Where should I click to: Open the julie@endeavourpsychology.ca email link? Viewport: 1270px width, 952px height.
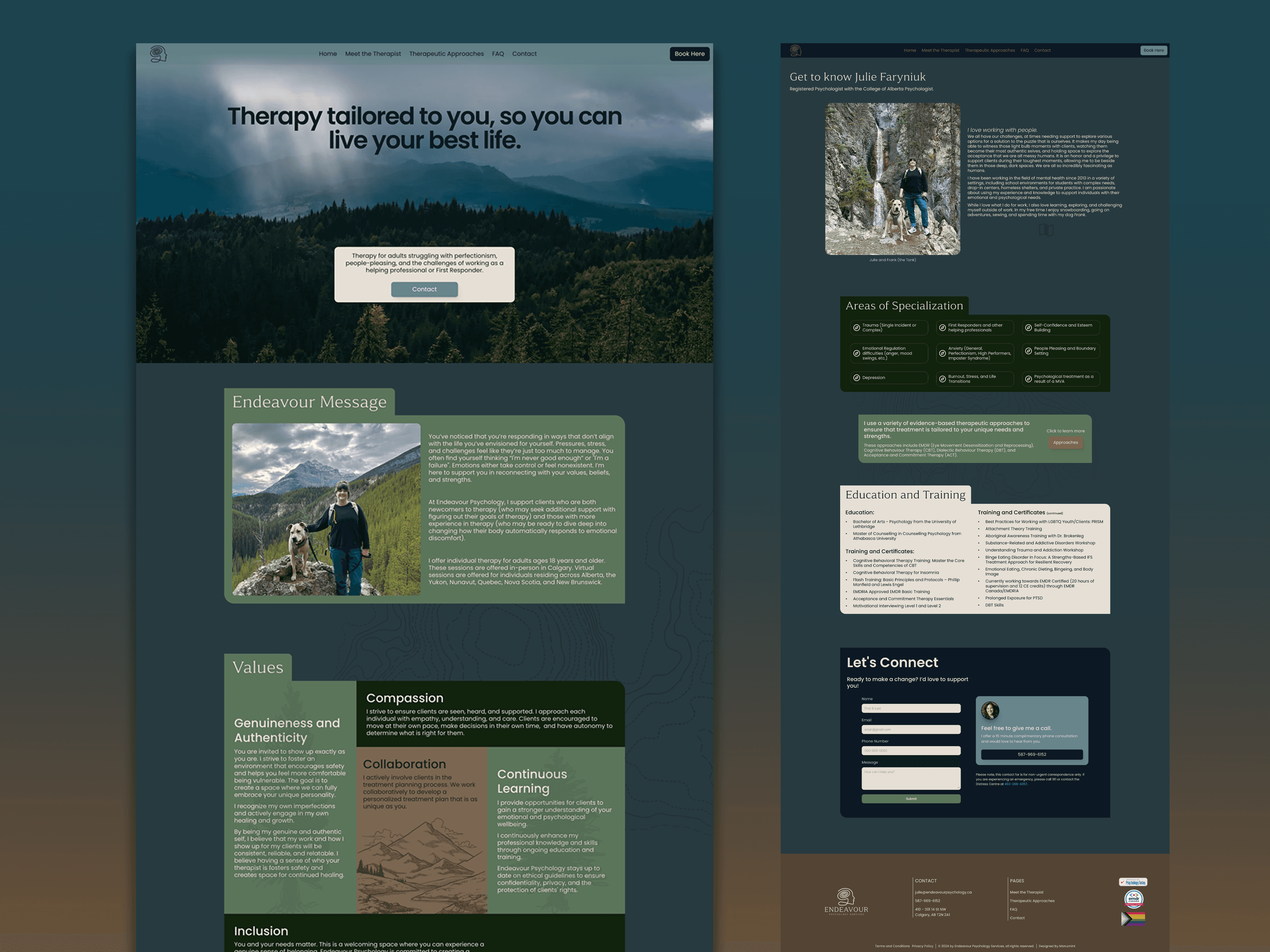pyautogui.click(x=943, y=892)
